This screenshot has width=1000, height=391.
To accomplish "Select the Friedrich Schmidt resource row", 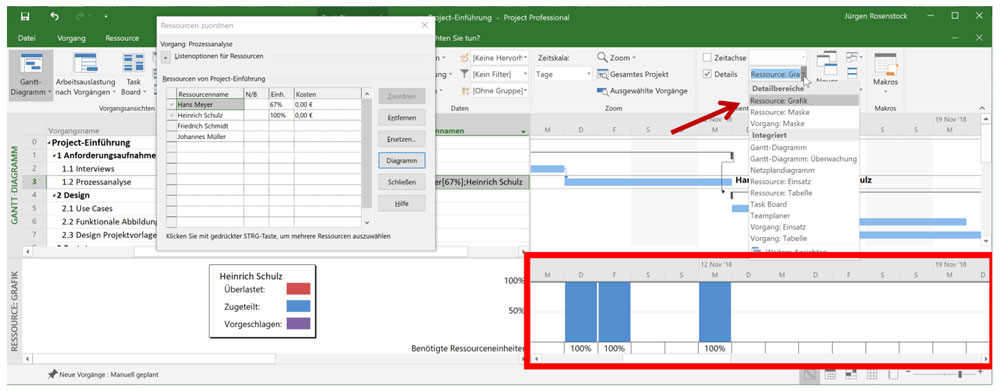I will (264, 126).
